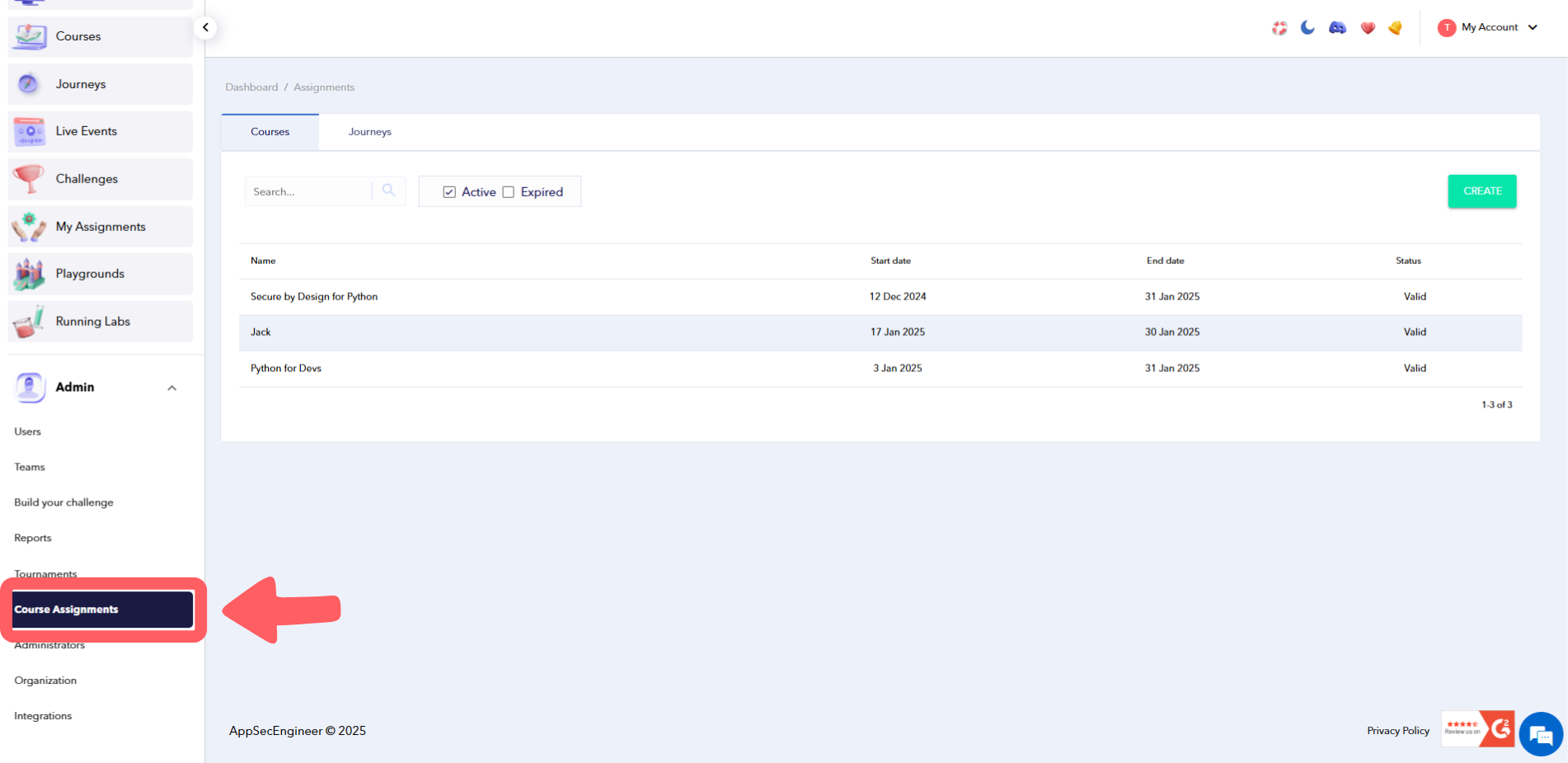Toggle dark mode with the moon icon

pyautogui.click(x=1307, y=27)
